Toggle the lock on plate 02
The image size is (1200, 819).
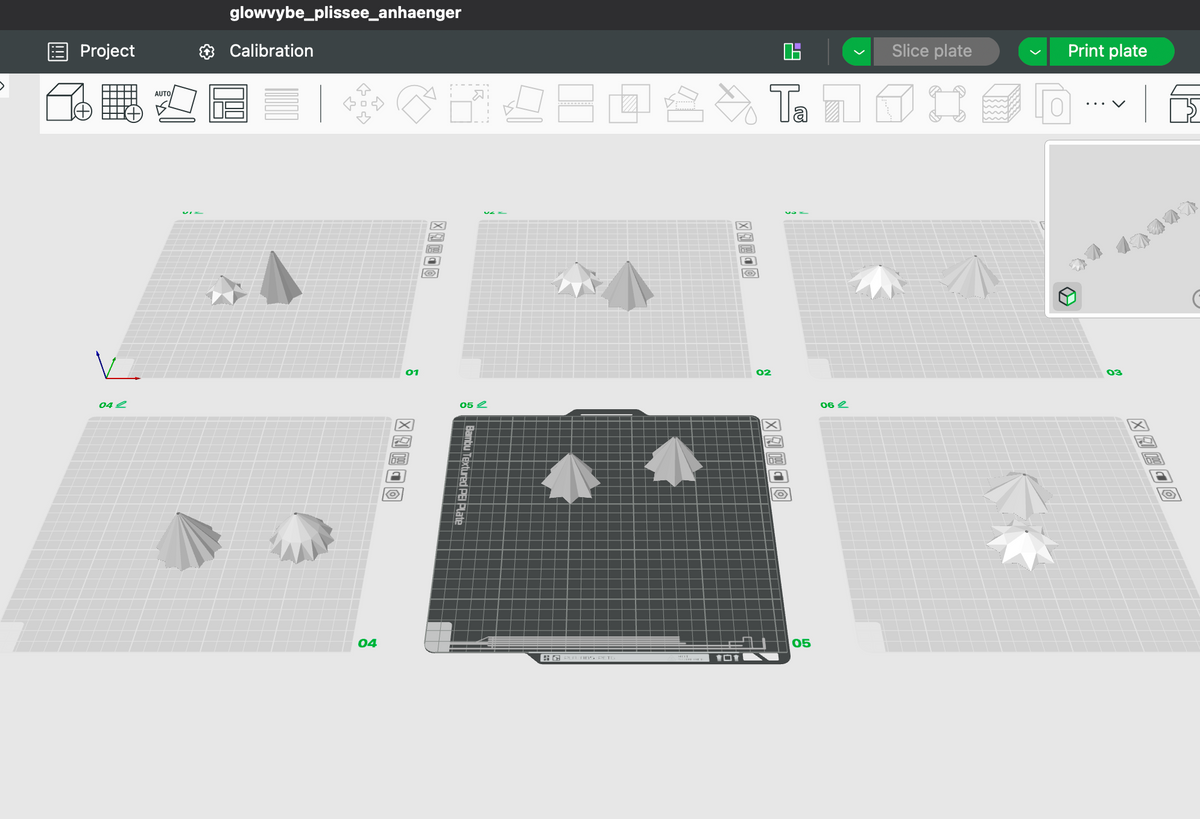(x=748, y=260)
